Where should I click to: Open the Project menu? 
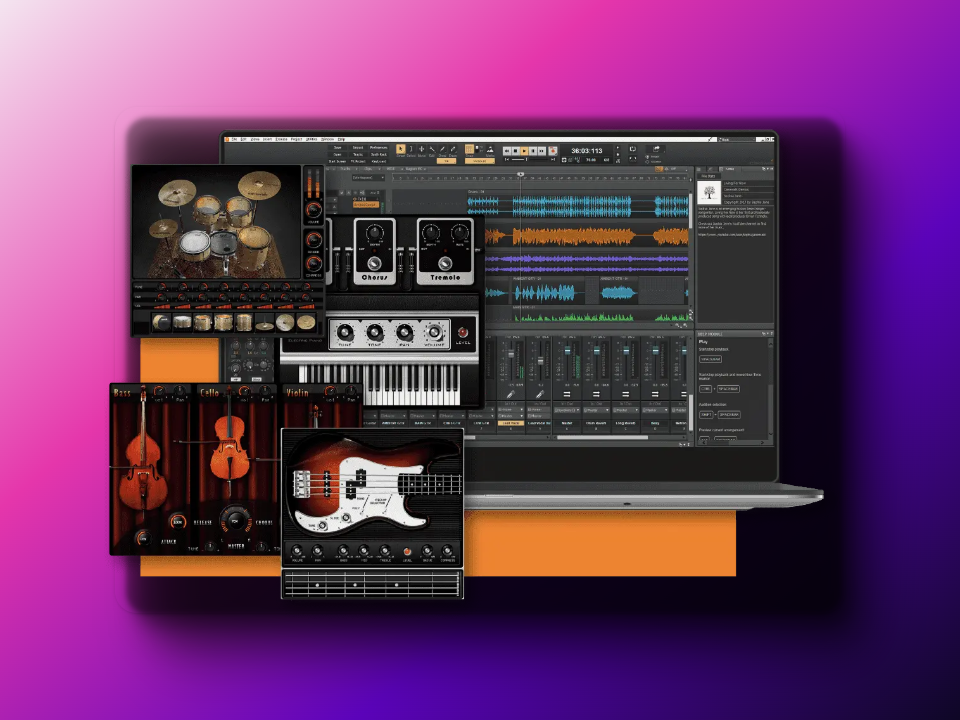tap(296, 140)
